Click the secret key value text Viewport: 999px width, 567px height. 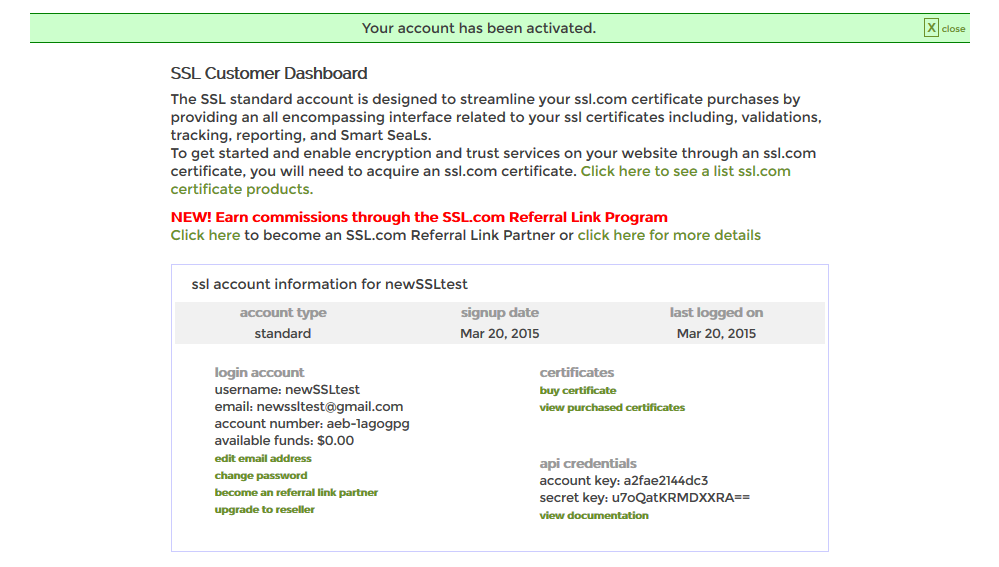point(681,498)
